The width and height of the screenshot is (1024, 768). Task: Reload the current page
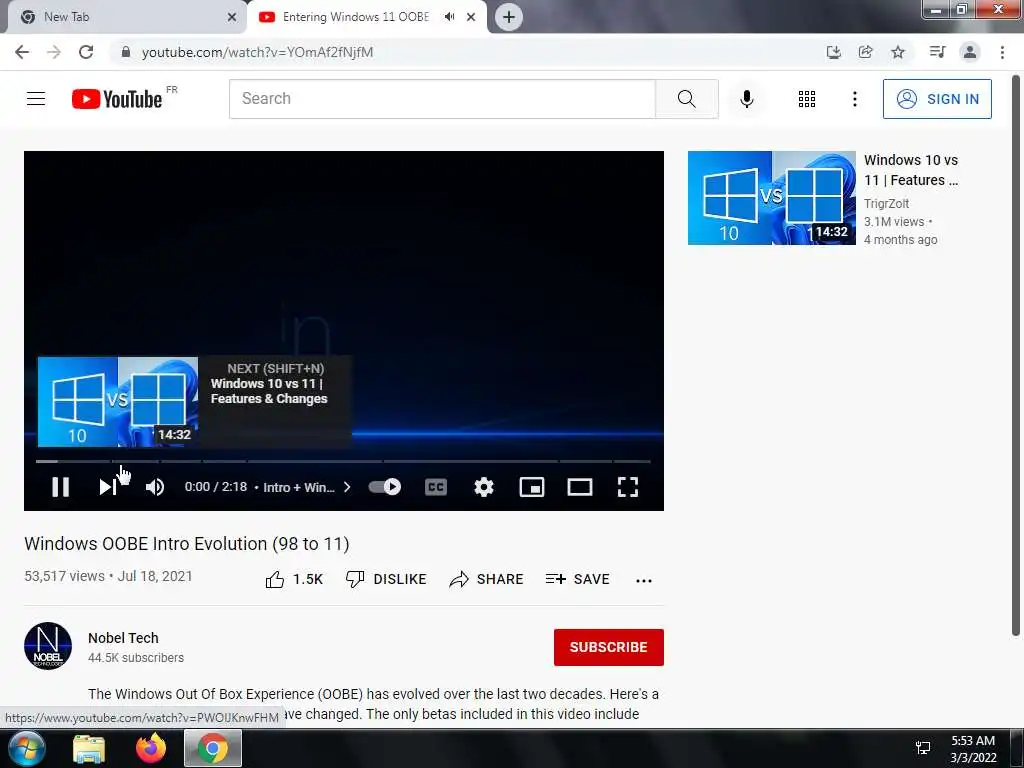(x=86, y=52)
